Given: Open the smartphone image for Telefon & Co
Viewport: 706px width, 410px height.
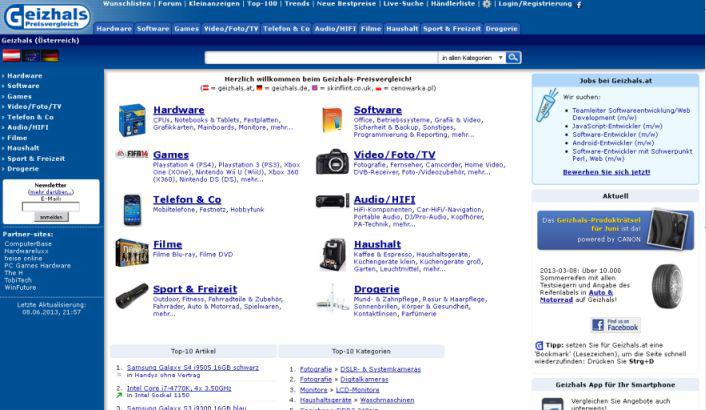Looking at the screenshot, I should 132,210.
